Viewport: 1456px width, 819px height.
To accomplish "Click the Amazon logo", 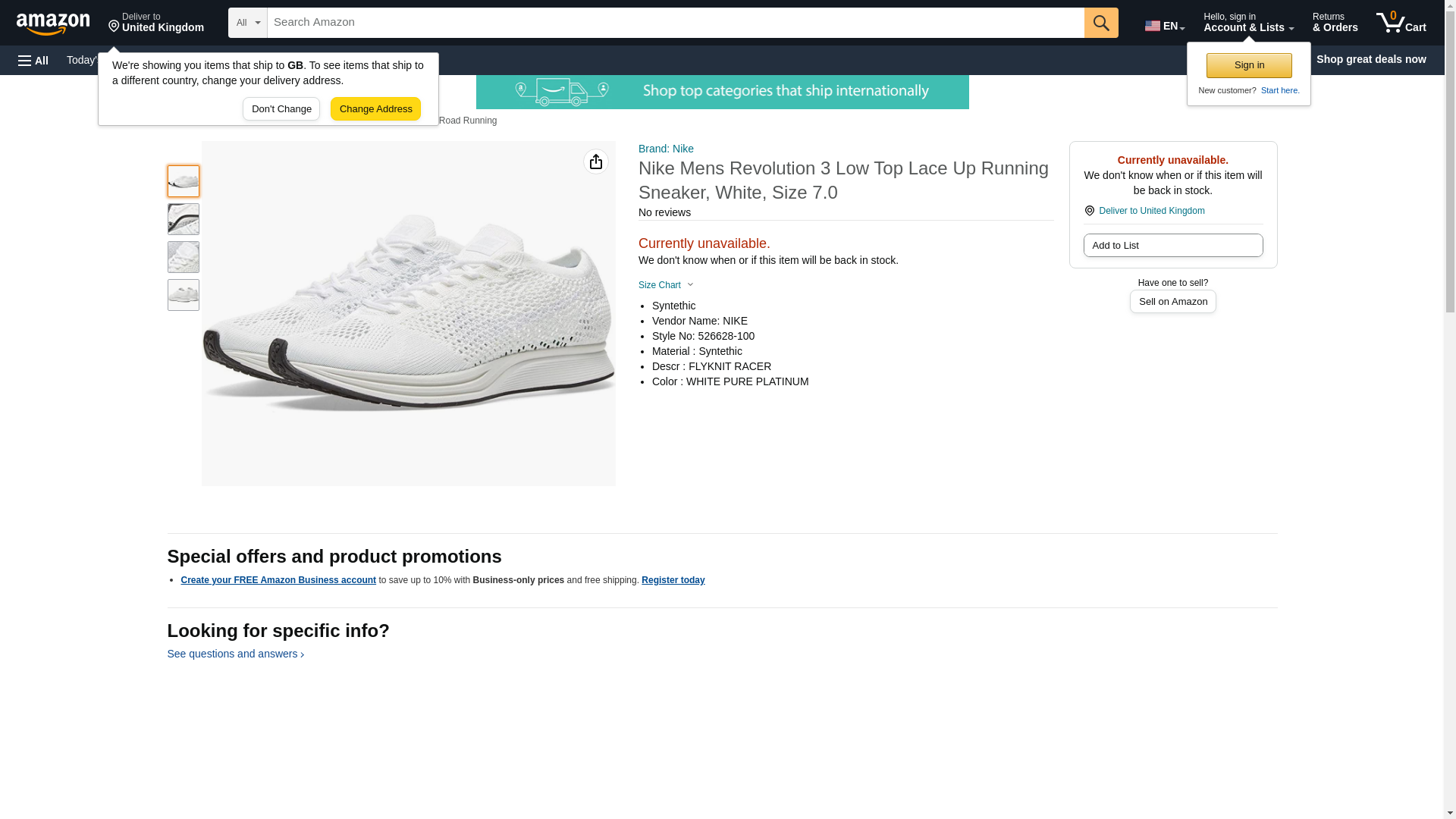I will pyautogui.click(x=53, y=24).
